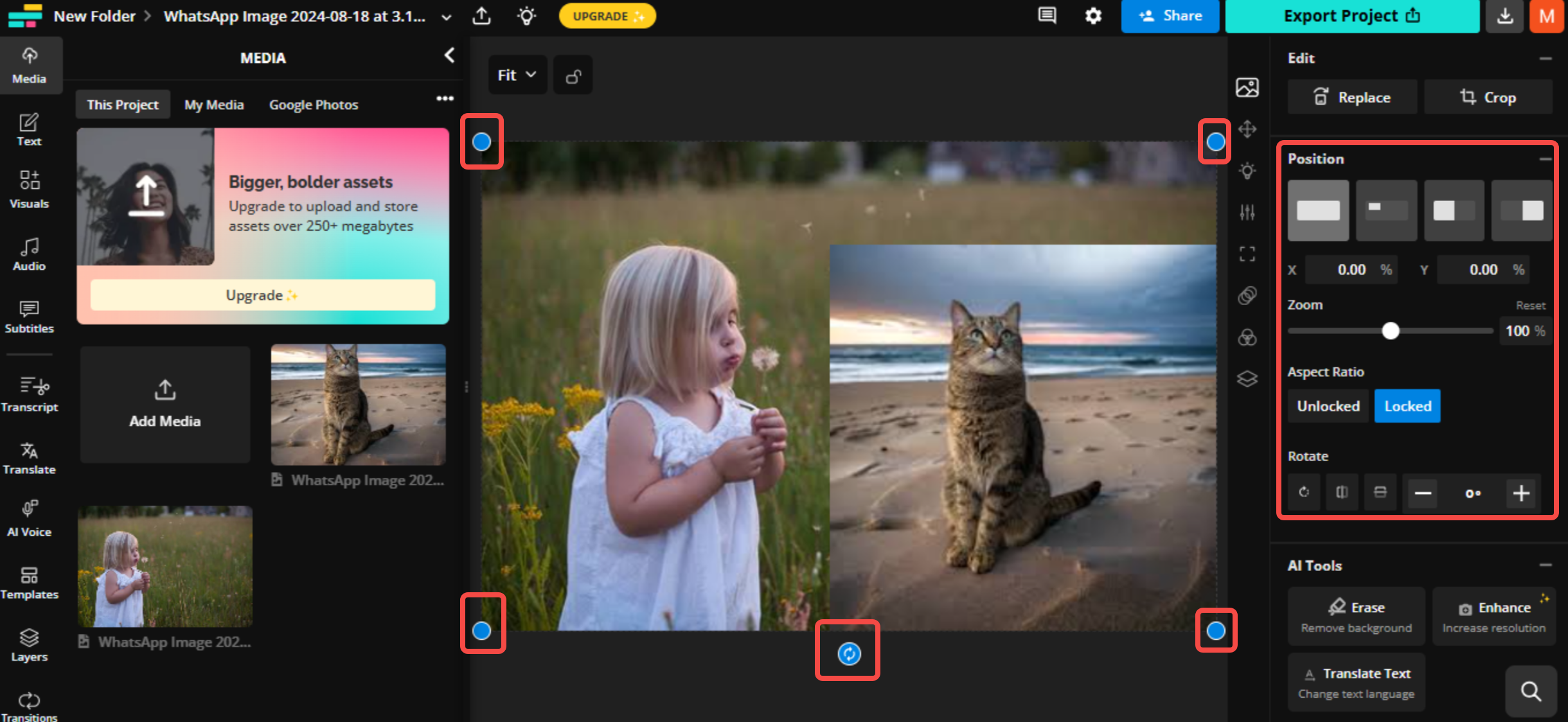Screen dimensions: 1568x722
Task: Expand the project name dropdown chevron
Action: coord(446,17)
